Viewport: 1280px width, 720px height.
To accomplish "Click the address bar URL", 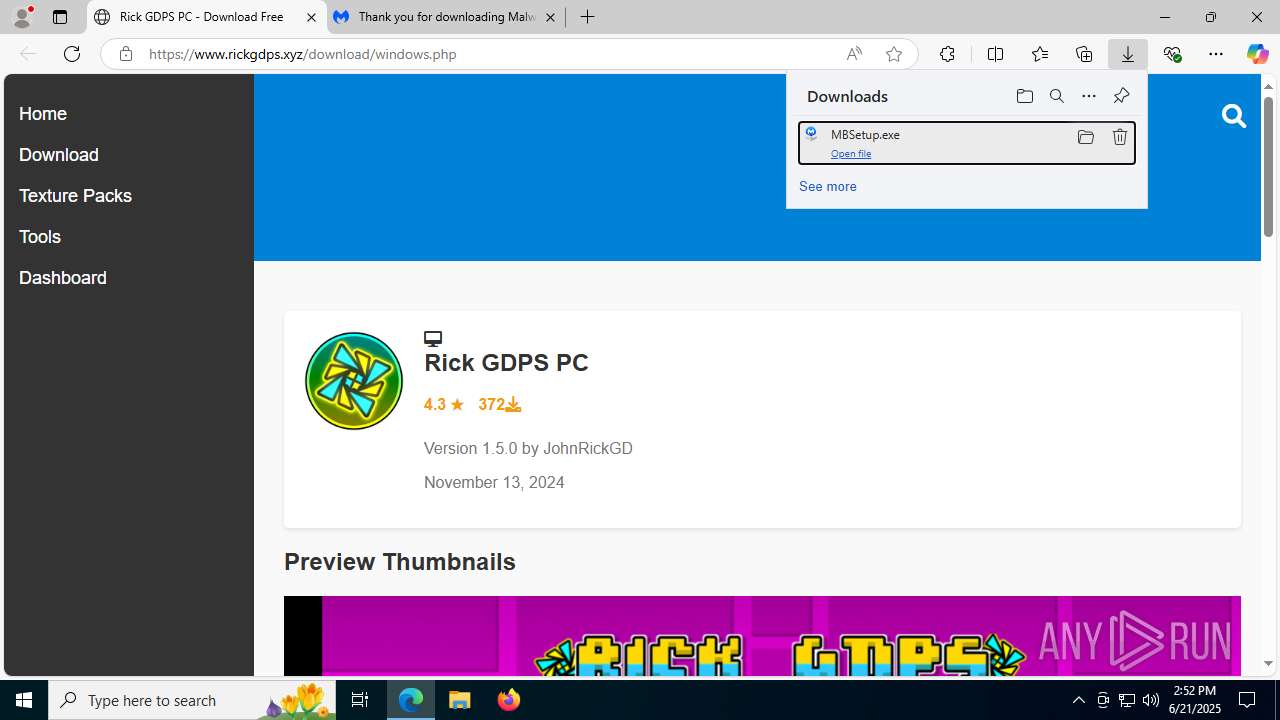I will tap(302, 54).
